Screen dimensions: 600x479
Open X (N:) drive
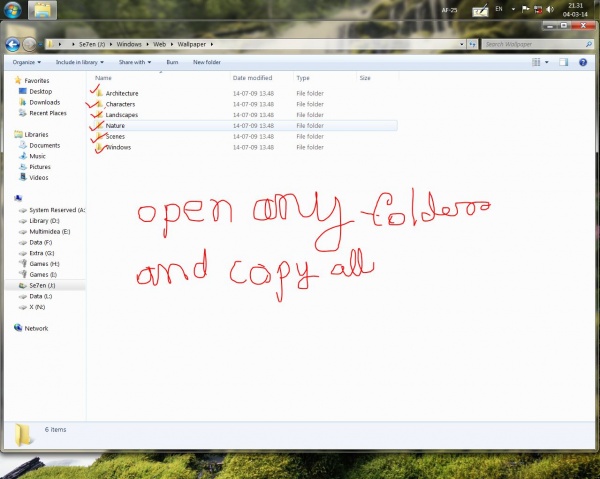[x=37, y=307]
